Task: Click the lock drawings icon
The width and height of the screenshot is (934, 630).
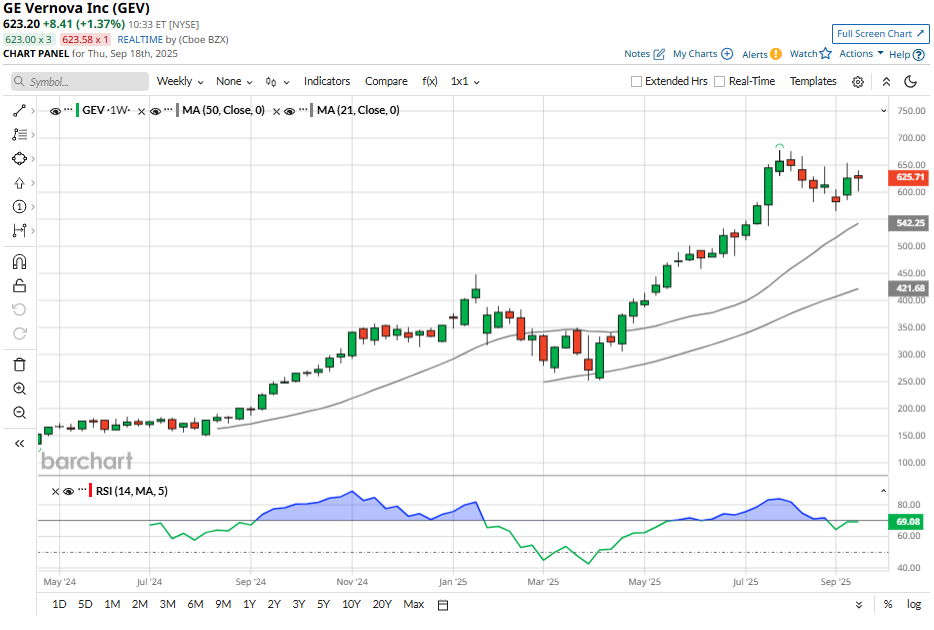Action: click(x=19, y=286)
